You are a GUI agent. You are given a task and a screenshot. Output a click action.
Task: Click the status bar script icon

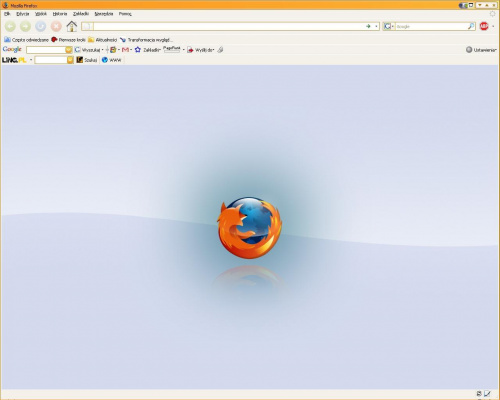(x=479, y=394)
